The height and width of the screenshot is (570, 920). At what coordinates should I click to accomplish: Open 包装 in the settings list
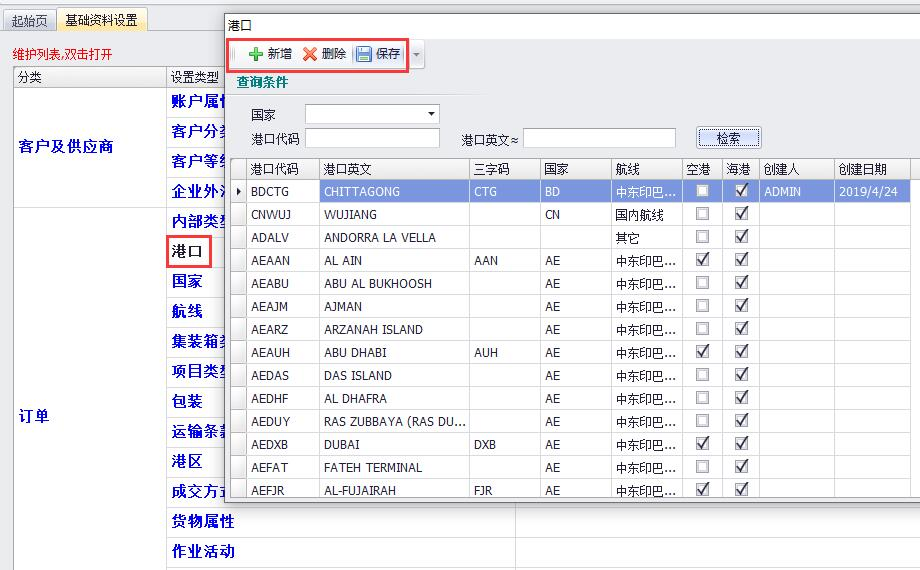pyautogui.click(x=187, y=401)
